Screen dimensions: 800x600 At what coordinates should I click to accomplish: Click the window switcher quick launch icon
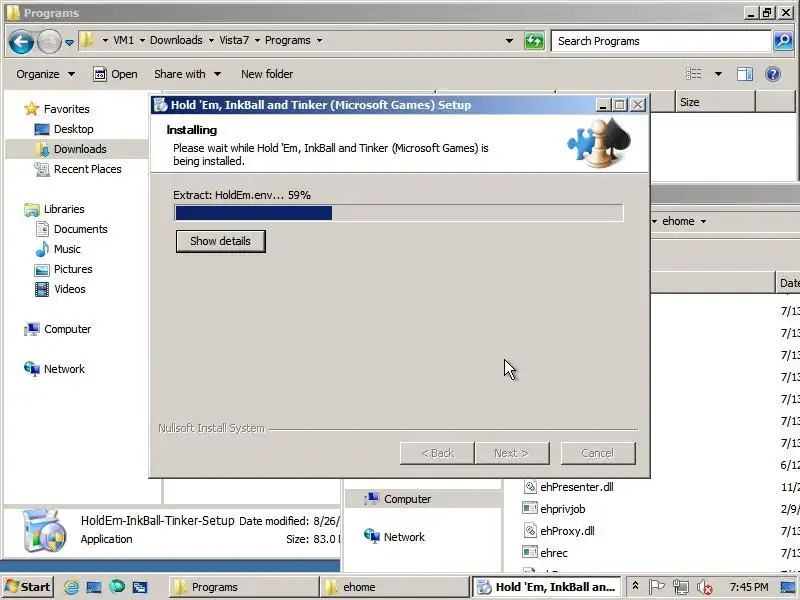coord(140,587)
